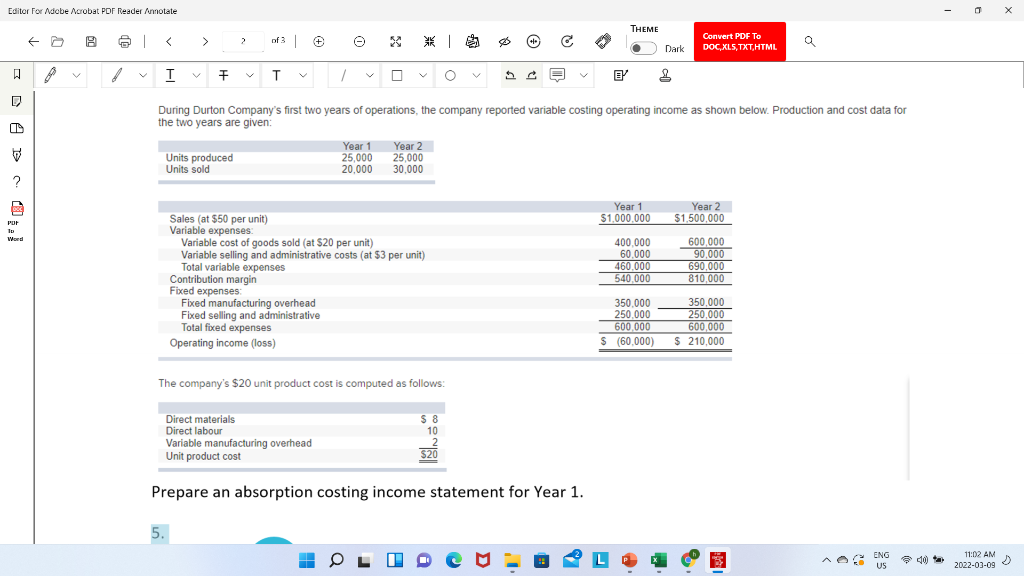The image size is (1024, 576).
Task: Open the bookmarks sidebar panel
Action: (15, 75)
